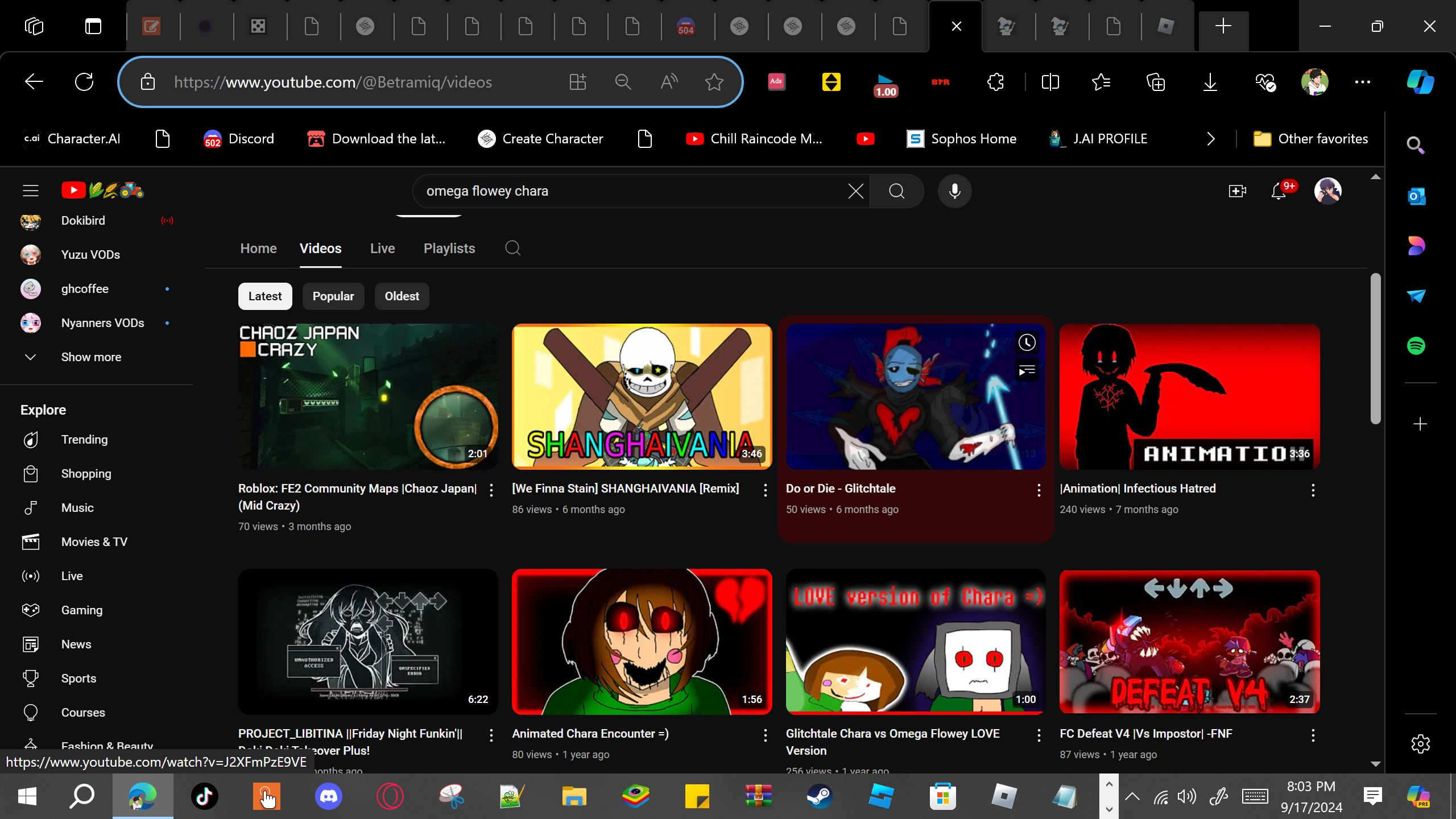Open the Animated Chara Encounter video title
The height and width of the screenshot is (819, 1456).
(x=590, y=734)
